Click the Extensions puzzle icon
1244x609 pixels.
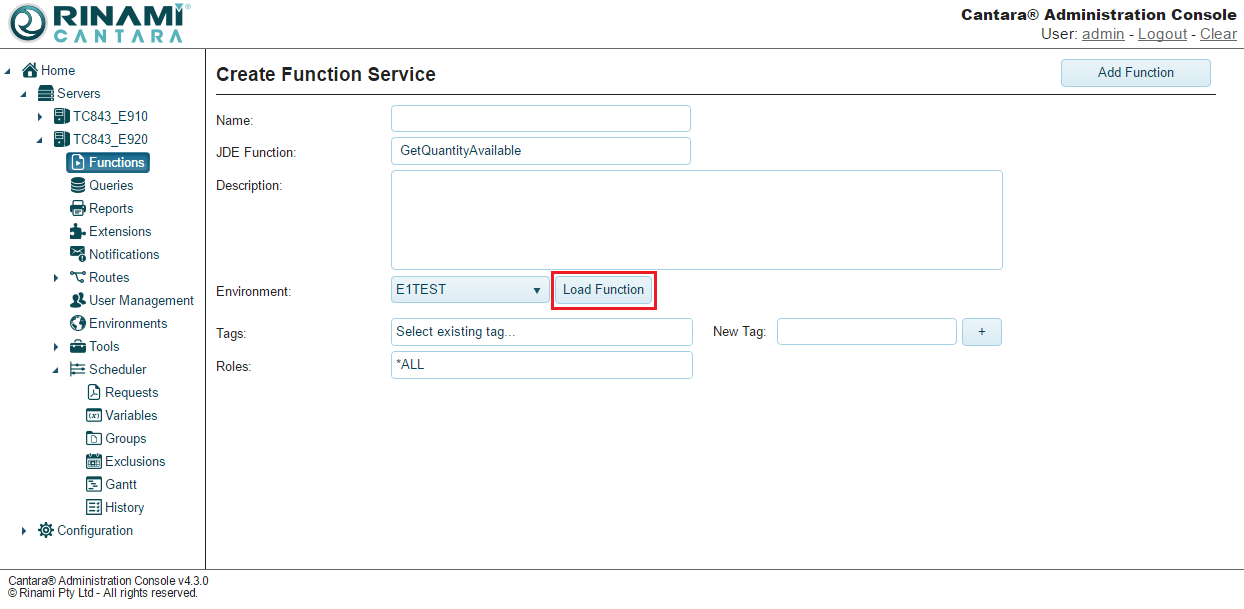(78, 231)
